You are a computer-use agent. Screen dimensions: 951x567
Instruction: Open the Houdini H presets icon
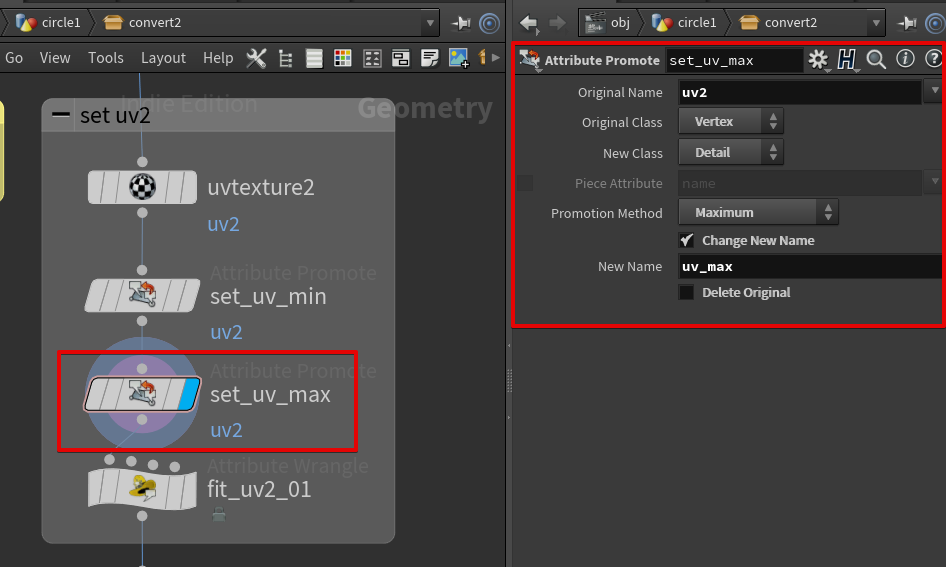point(847,59)
